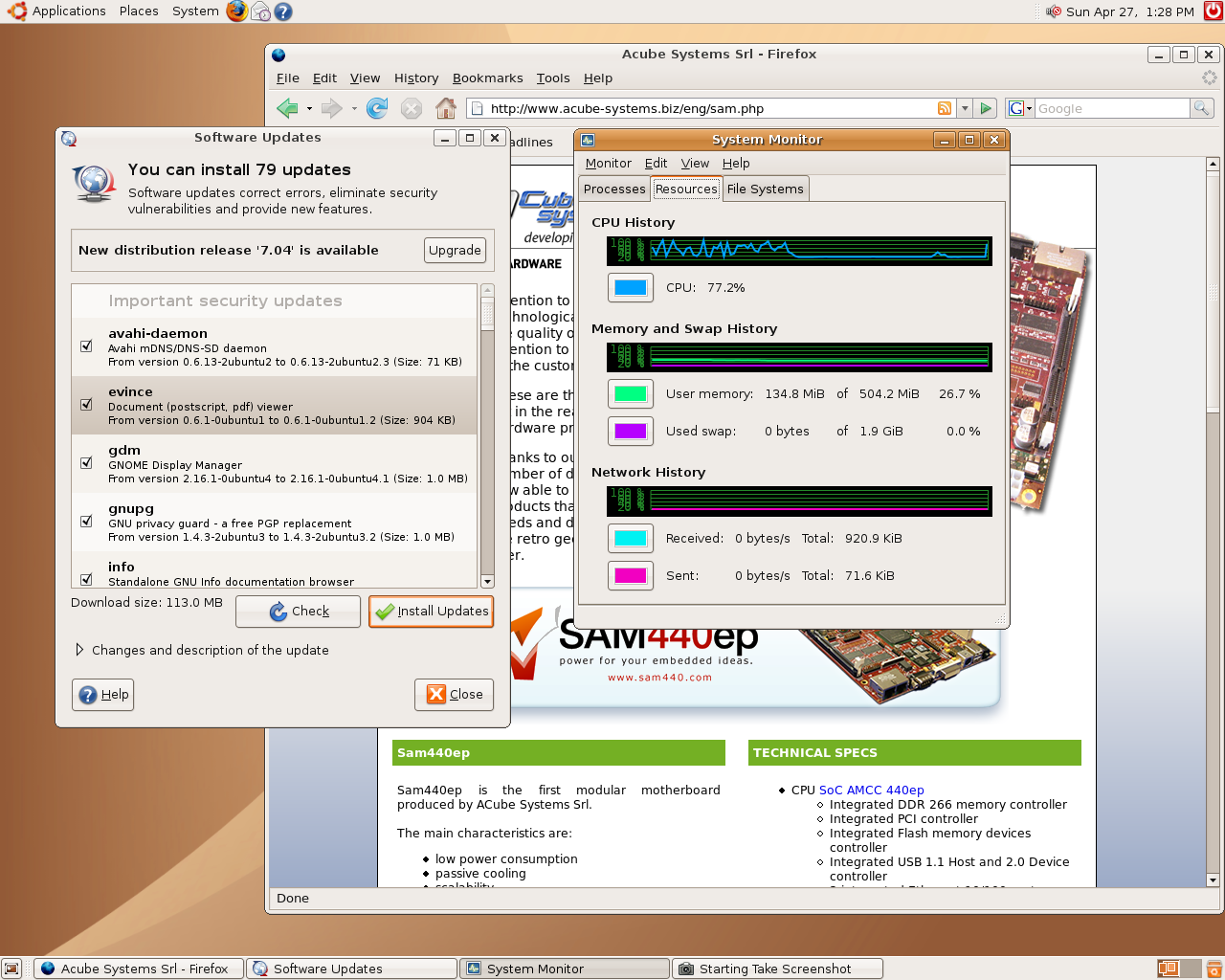Select the Resources tab

(x=686, y=189)
